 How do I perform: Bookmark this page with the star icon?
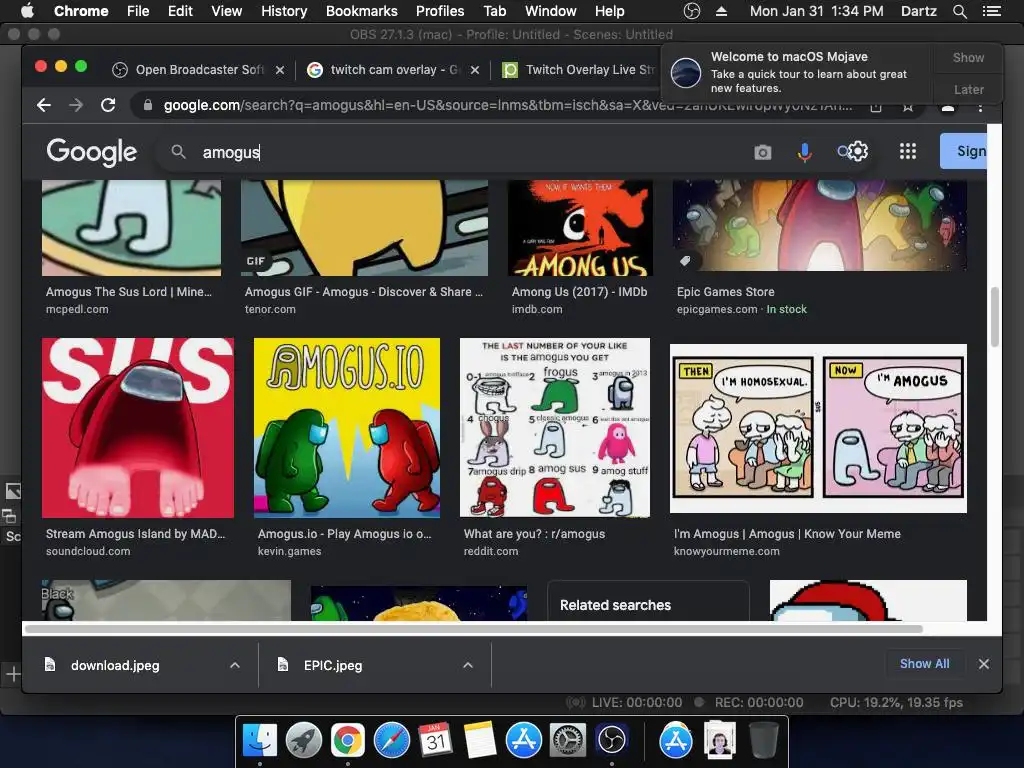tap(908, 106)
